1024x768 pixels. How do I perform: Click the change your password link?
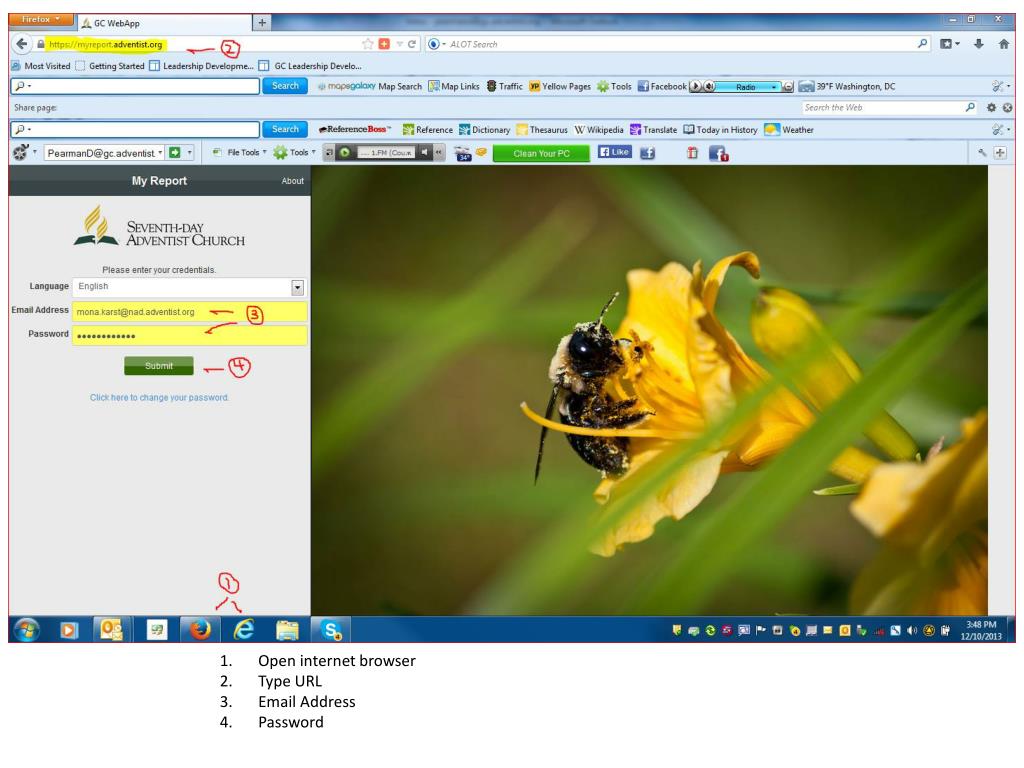click(x=159, y=397)
